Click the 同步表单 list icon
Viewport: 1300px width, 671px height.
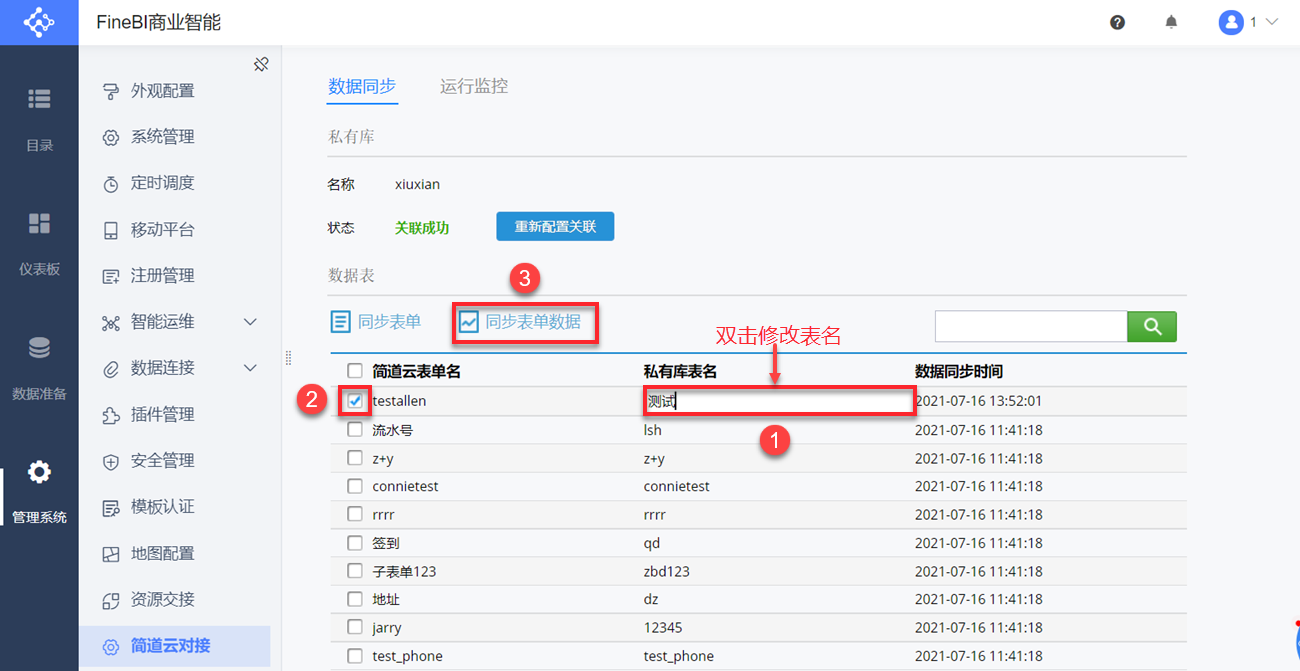340,322
